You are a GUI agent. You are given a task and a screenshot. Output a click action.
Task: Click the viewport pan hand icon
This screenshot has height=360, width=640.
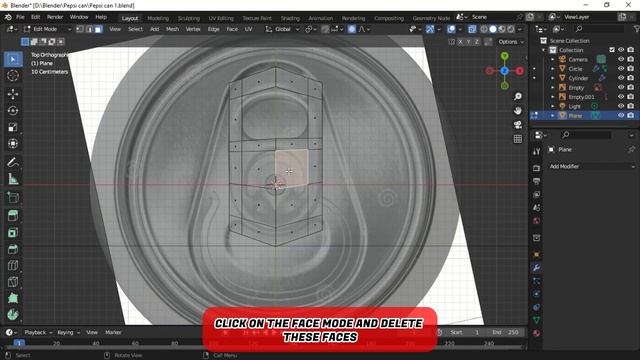coord(518,111)
